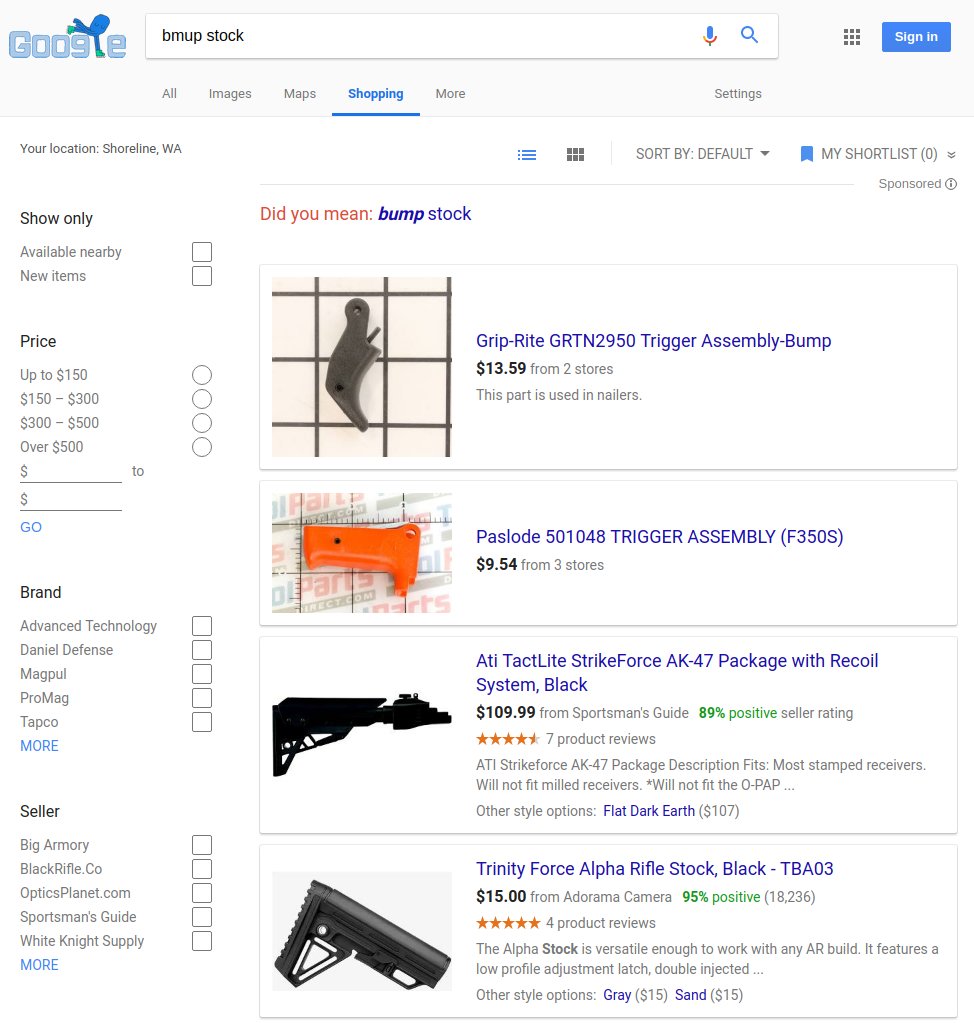This screenshot has height=1023, width=974.
Task: Click the Sponsored info icon
Action: point(951,184)
